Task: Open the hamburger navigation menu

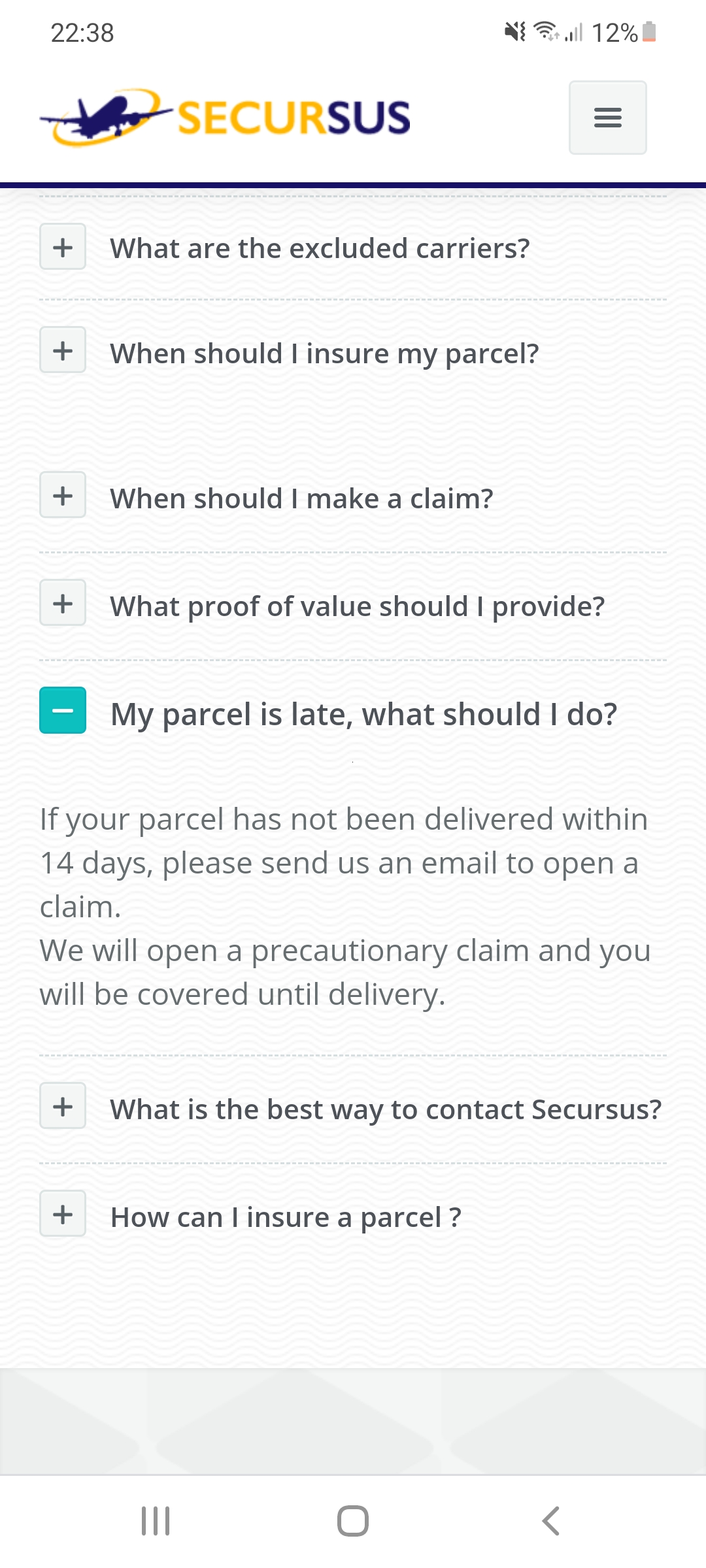Action: pyautogui.click(x=607, y=118)
